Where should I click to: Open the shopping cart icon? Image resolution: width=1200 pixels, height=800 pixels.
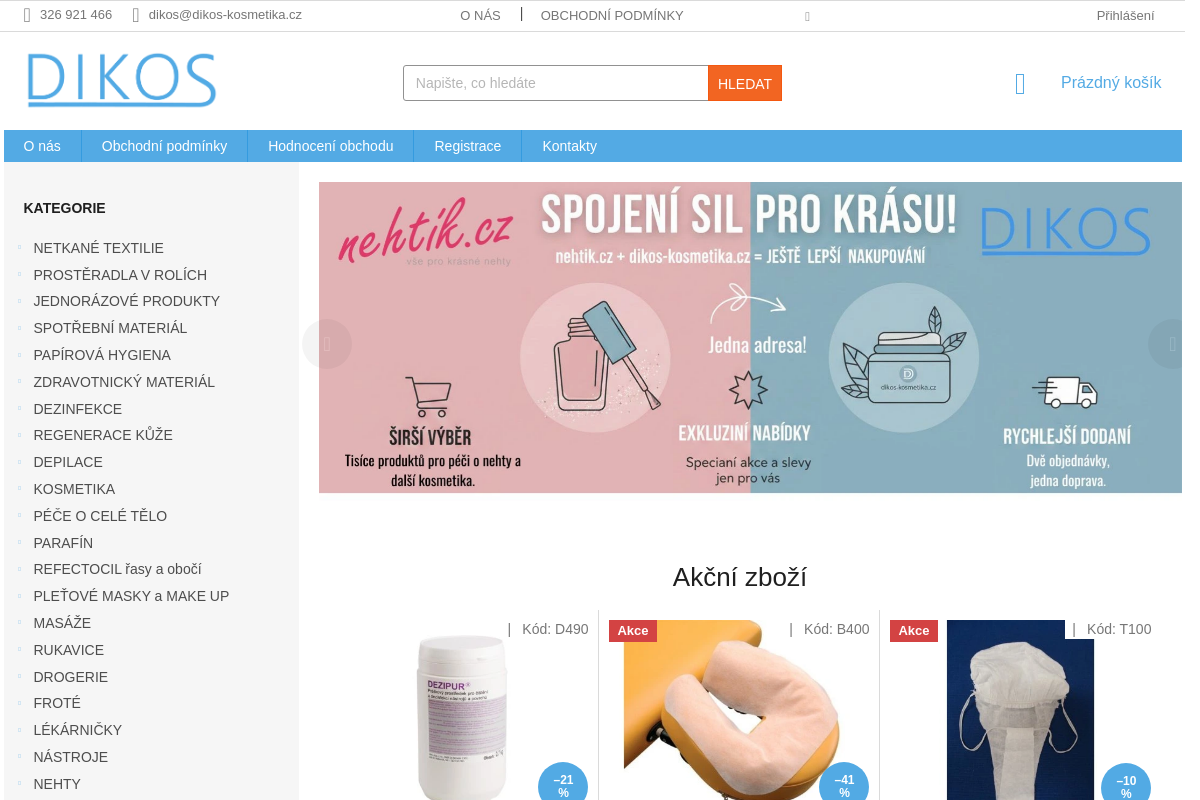pyautogui.click(x=1020, y=83)
